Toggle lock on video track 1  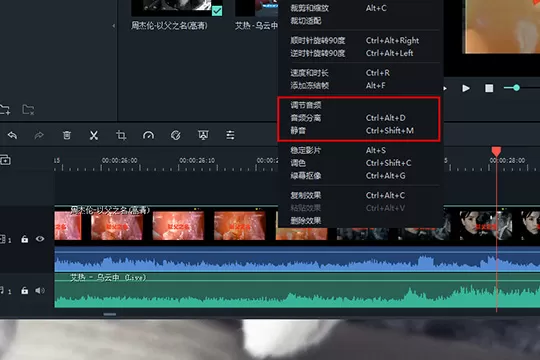tap(24, 239)
